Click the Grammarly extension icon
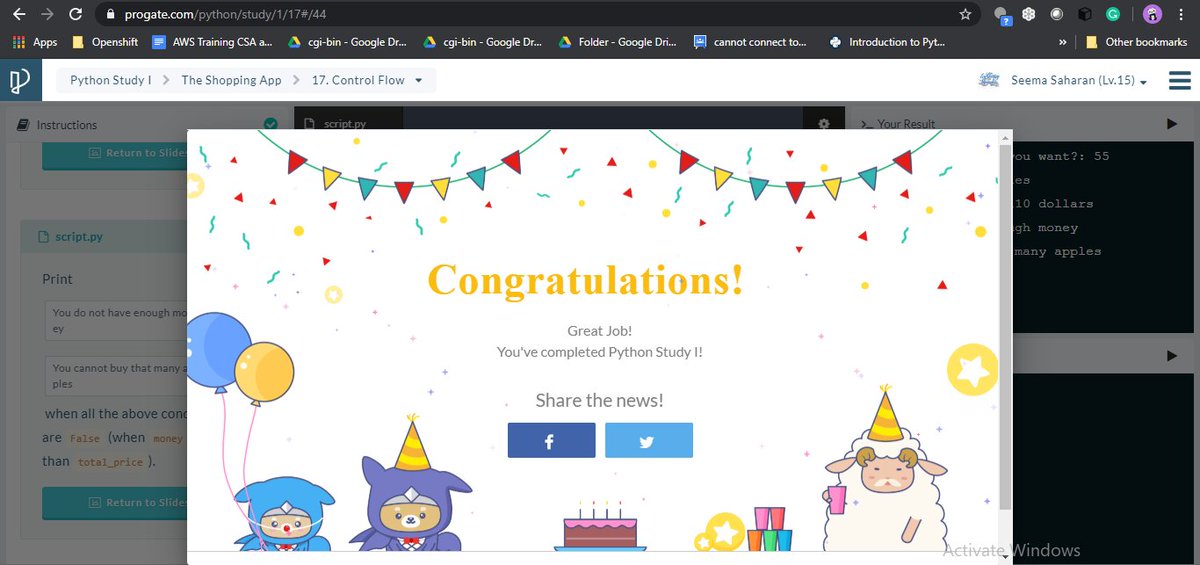Screen dimensions: 1200x565 pos(1113,14)
